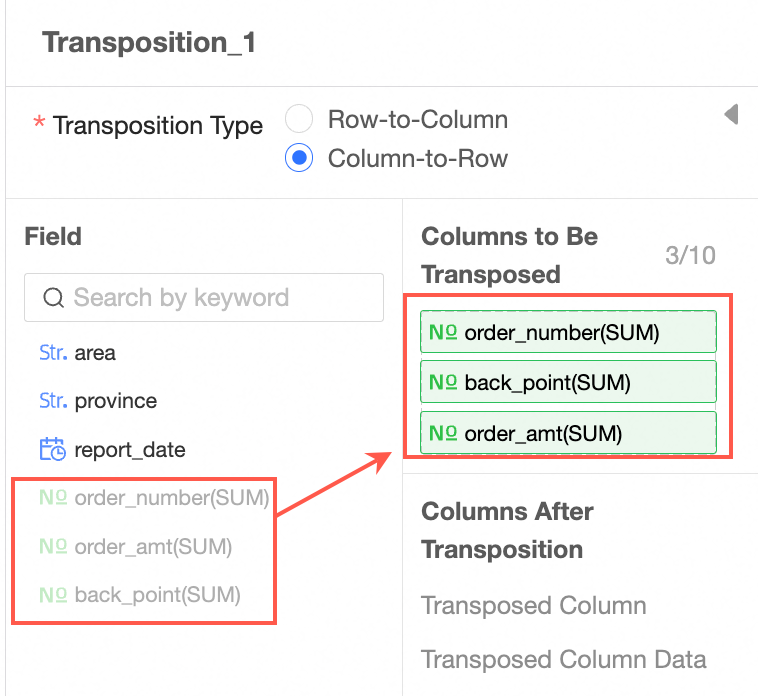Click number icon on transposed back_point(SUM) chip
Screen dimensions: 758x696
click(443, 382)
